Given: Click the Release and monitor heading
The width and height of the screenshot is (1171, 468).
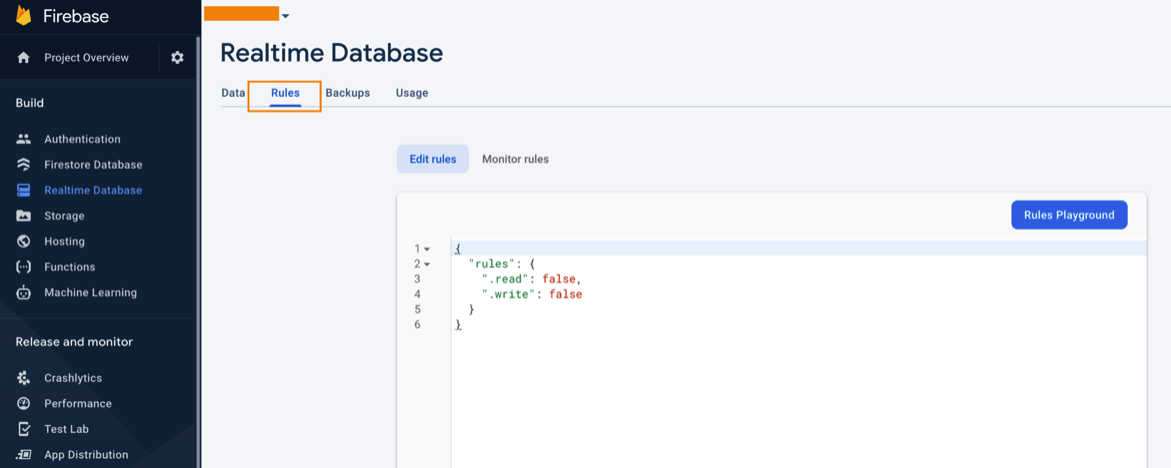Looking at the screenshot, I should pos(75,342).
